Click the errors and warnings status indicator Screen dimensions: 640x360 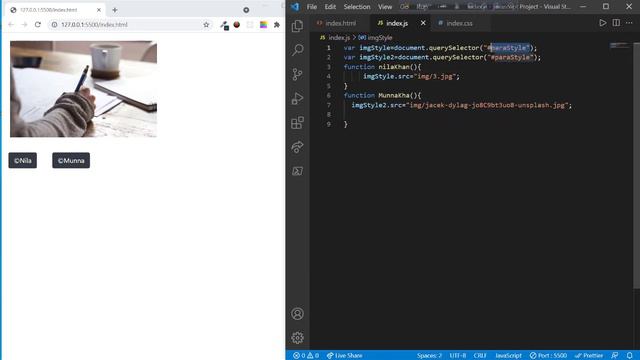[306, 356]
